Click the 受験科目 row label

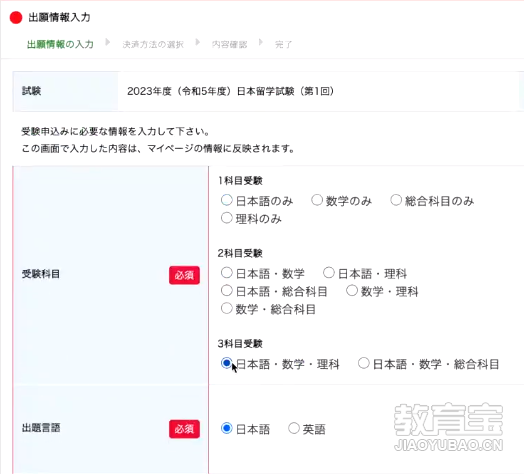41,274
